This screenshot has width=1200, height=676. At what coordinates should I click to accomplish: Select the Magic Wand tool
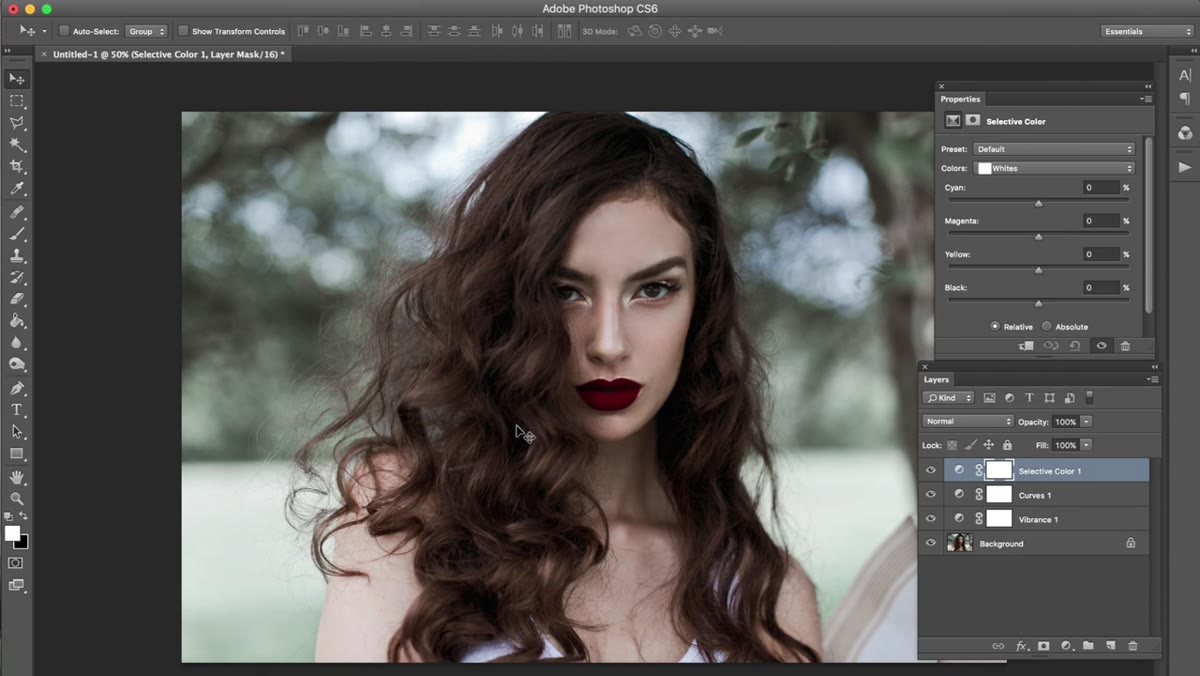17,145
